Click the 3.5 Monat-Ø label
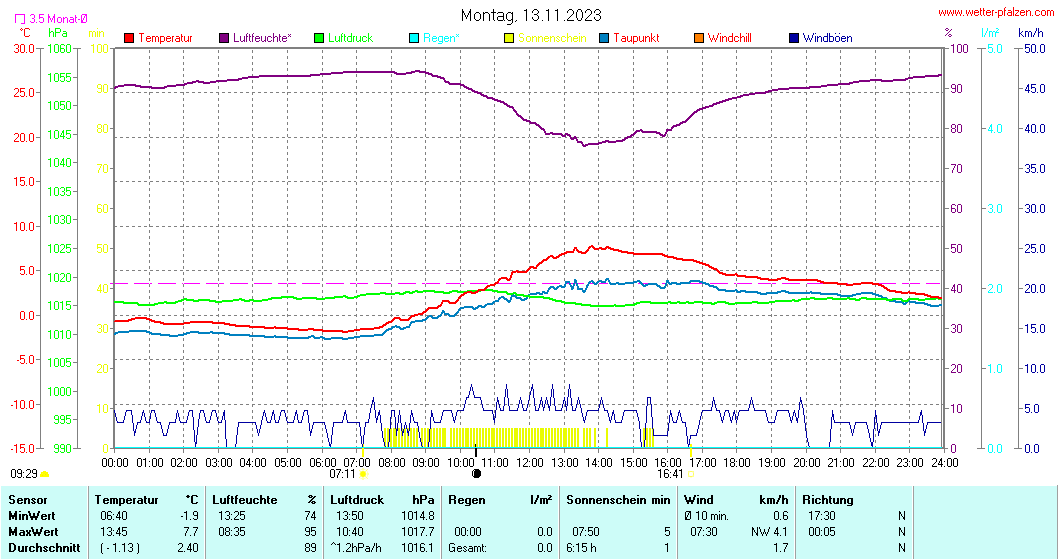The width and height of the screenshot is (1058, 559). tap(58, 19)
